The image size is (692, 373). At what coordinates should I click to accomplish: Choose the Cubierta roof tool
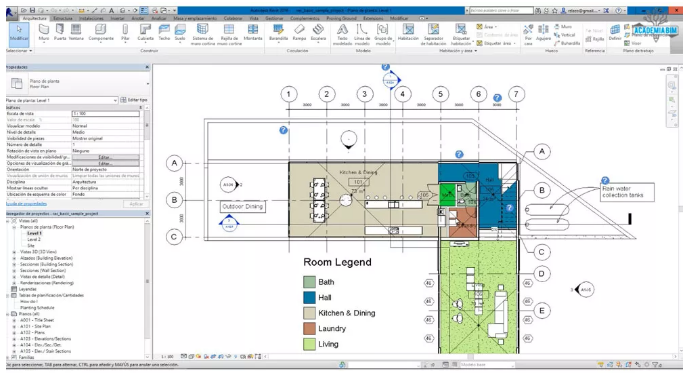click(145, 33)
